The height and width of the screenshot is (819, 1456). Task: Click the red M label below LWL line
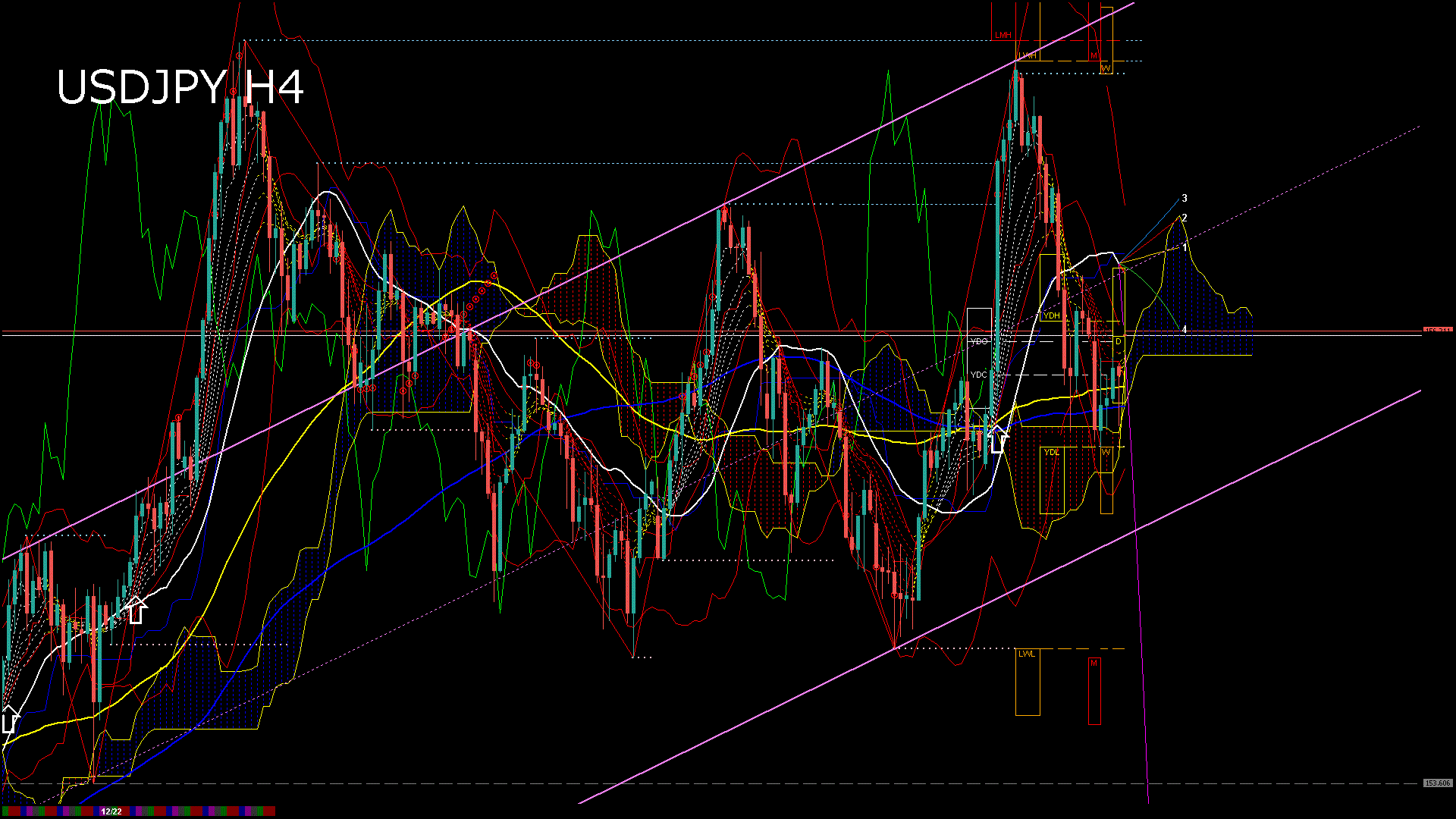(x=1094, y=664)
